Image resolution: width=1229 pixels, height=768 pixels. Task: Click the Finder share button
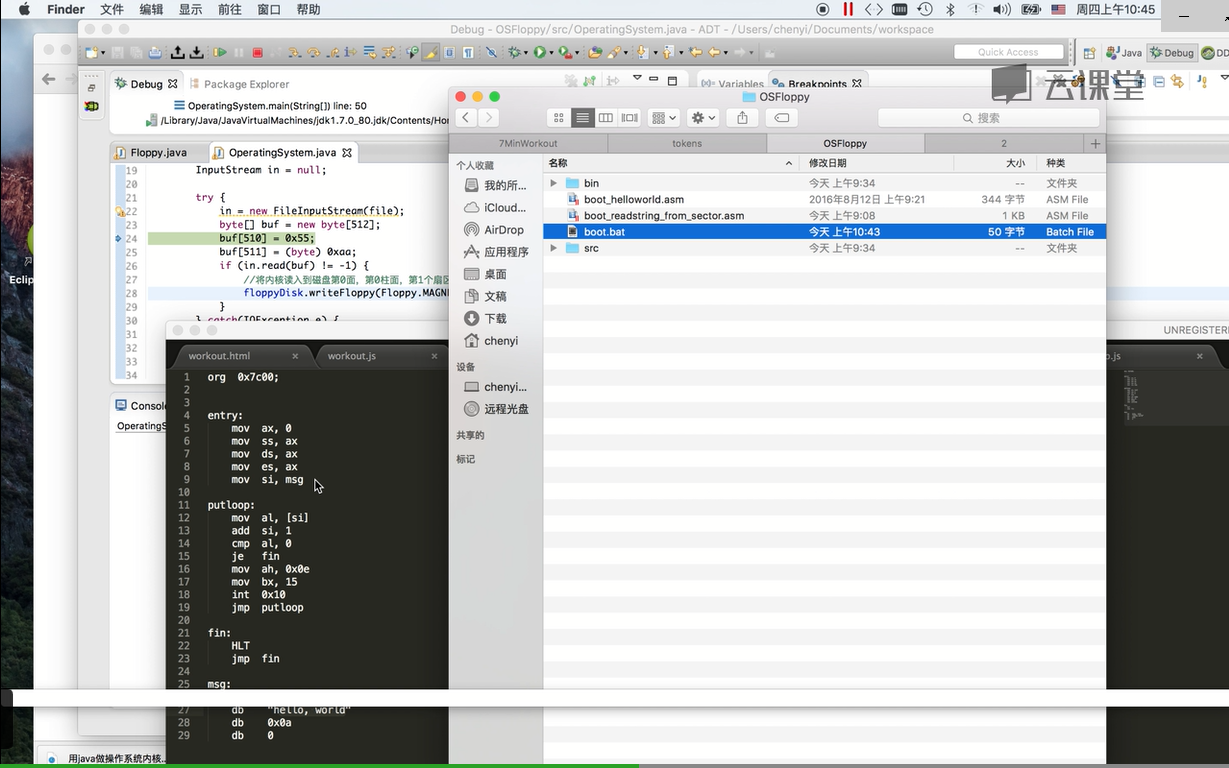click(742, 118)
